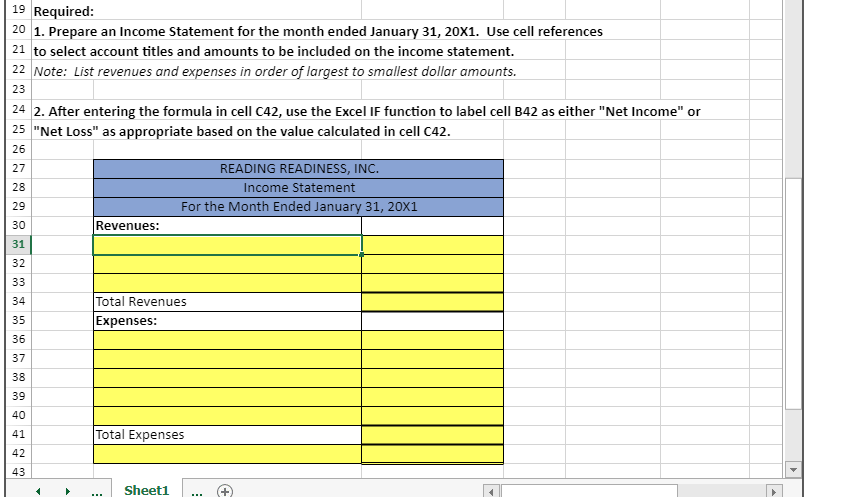Screen dimensions: 848x497
Task: Add a new sheet with the plus icon
Action: point(224,491)
